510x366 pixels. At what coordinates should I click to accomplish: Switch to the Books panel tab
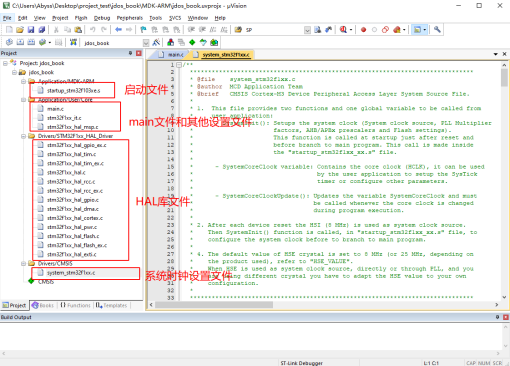[43, 305]
